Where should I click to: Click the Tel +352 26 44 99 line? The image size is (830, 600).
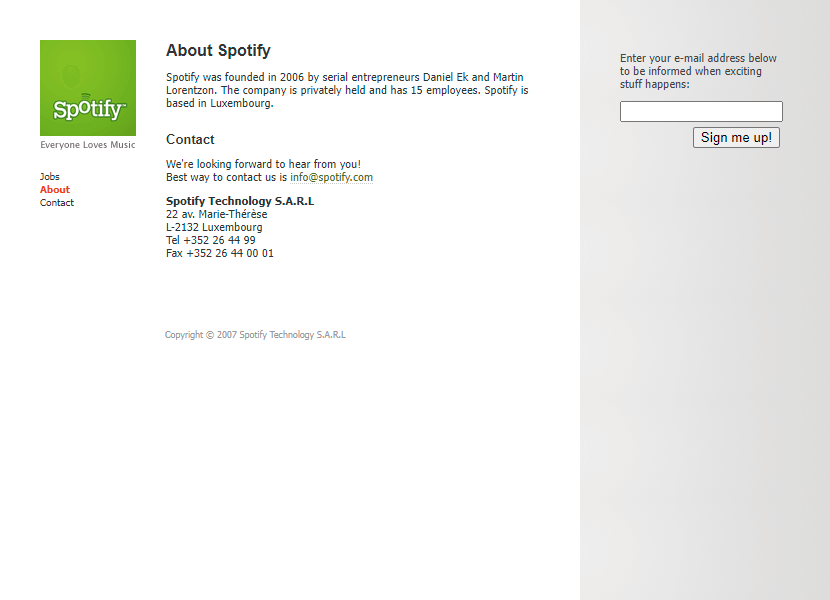pyautogui.click(x=211, y=240)
